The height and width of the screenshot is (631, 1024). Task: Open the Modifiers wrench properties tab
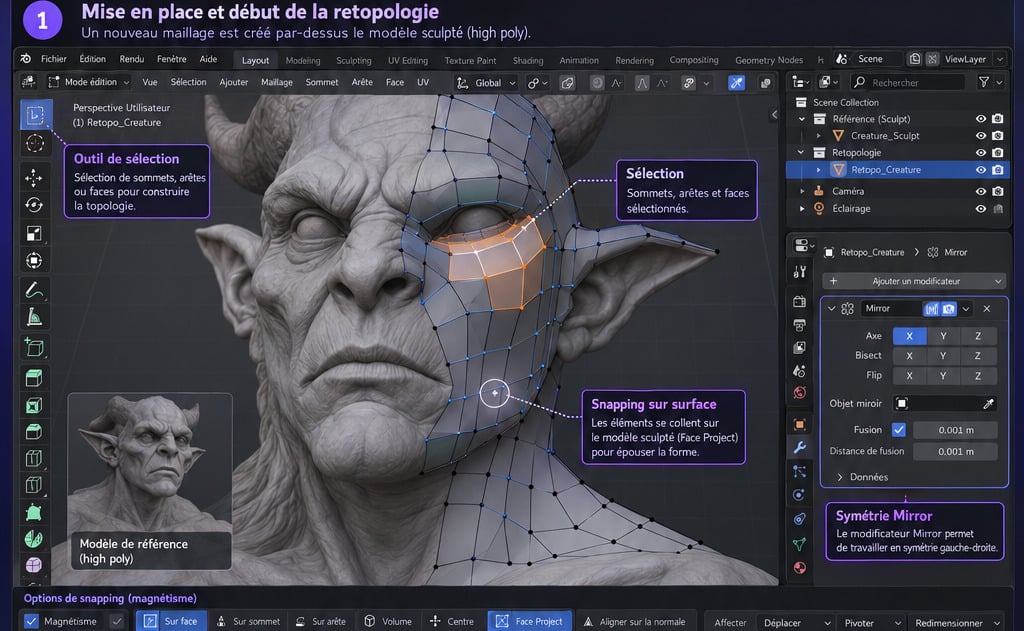[800, 447]
